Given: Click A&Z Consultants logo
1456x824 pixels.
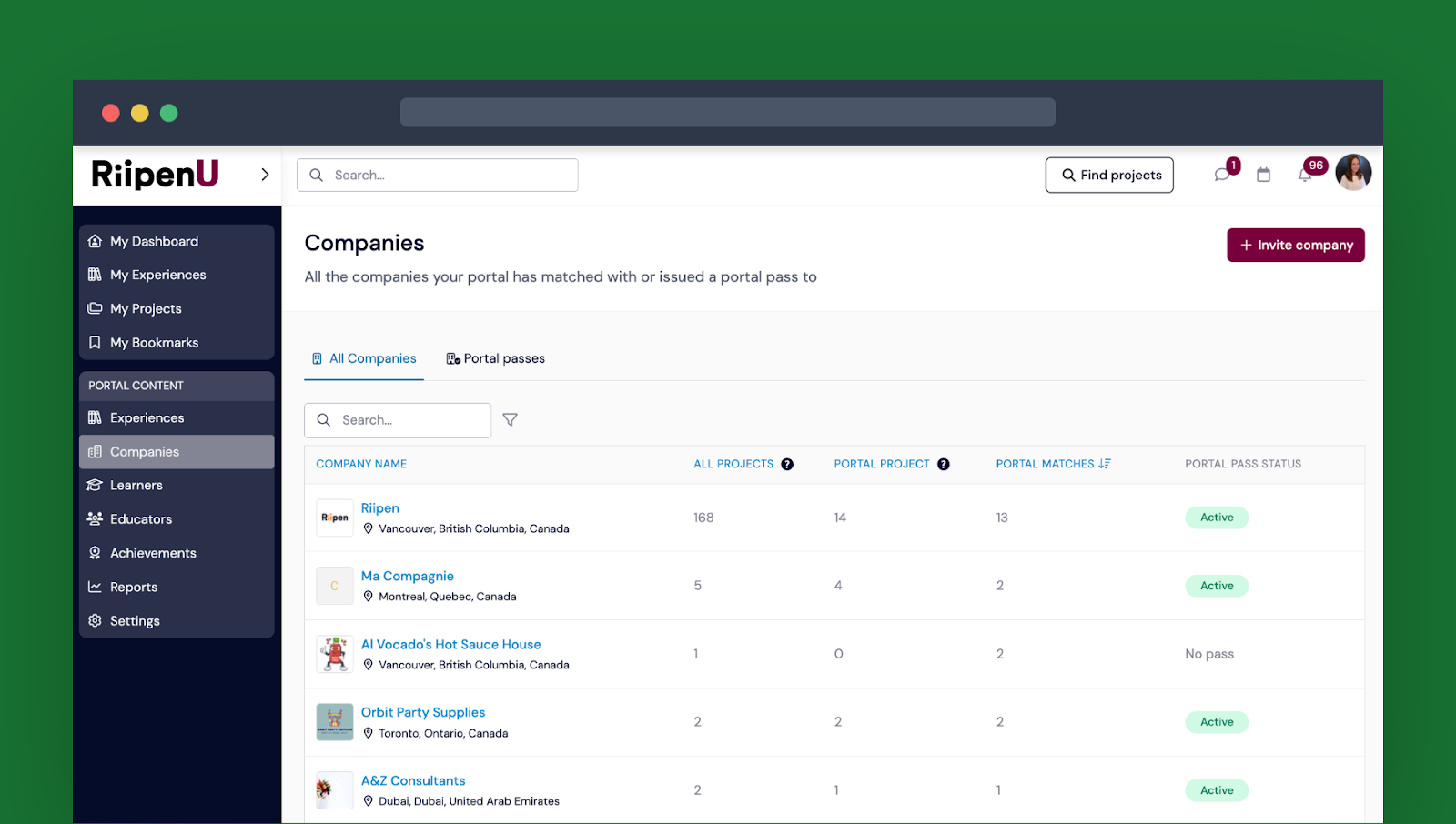Looking at the screenshot, I should (x=335, y=790).
